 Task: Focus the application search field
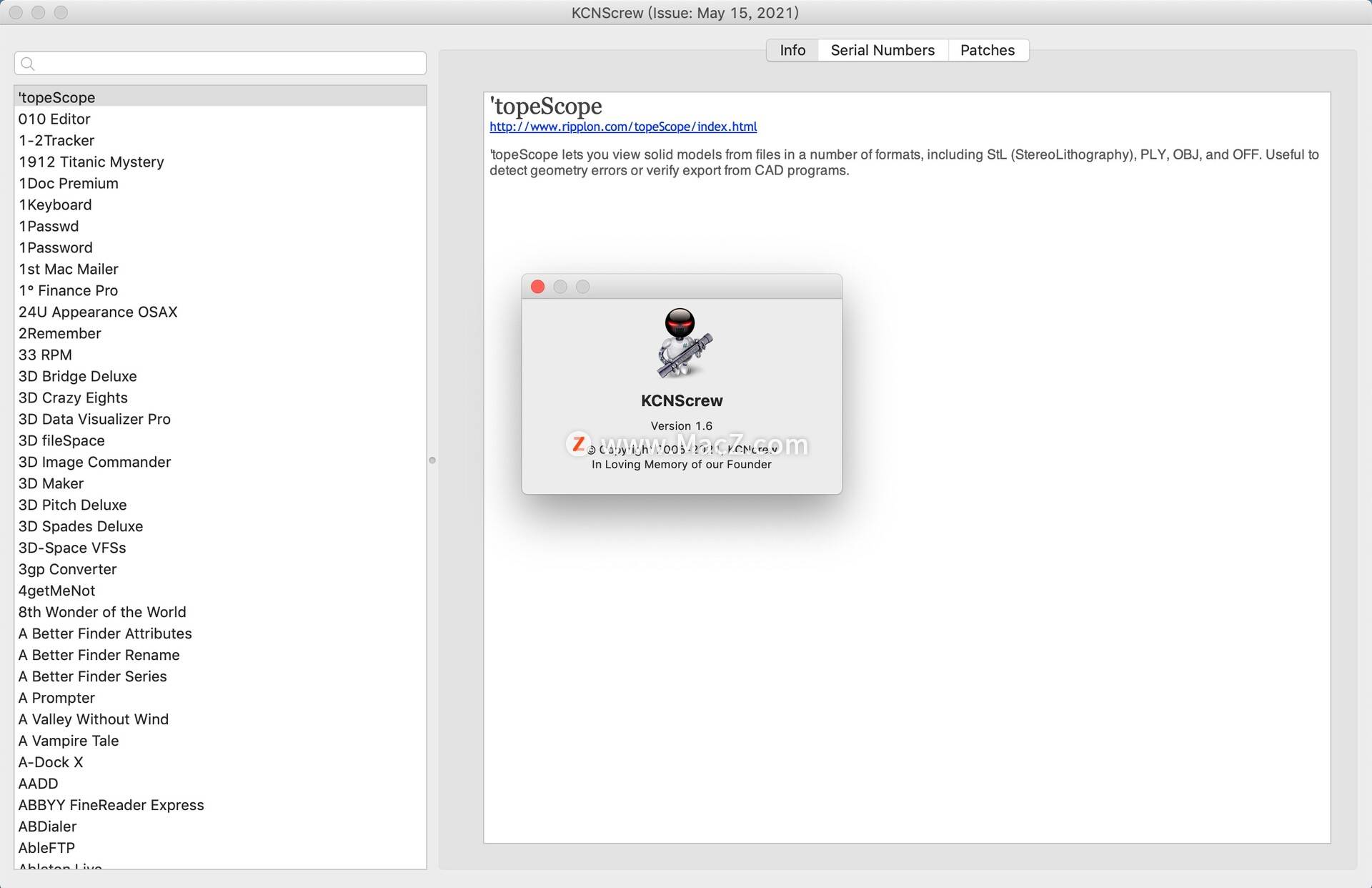tap(220, 64)
